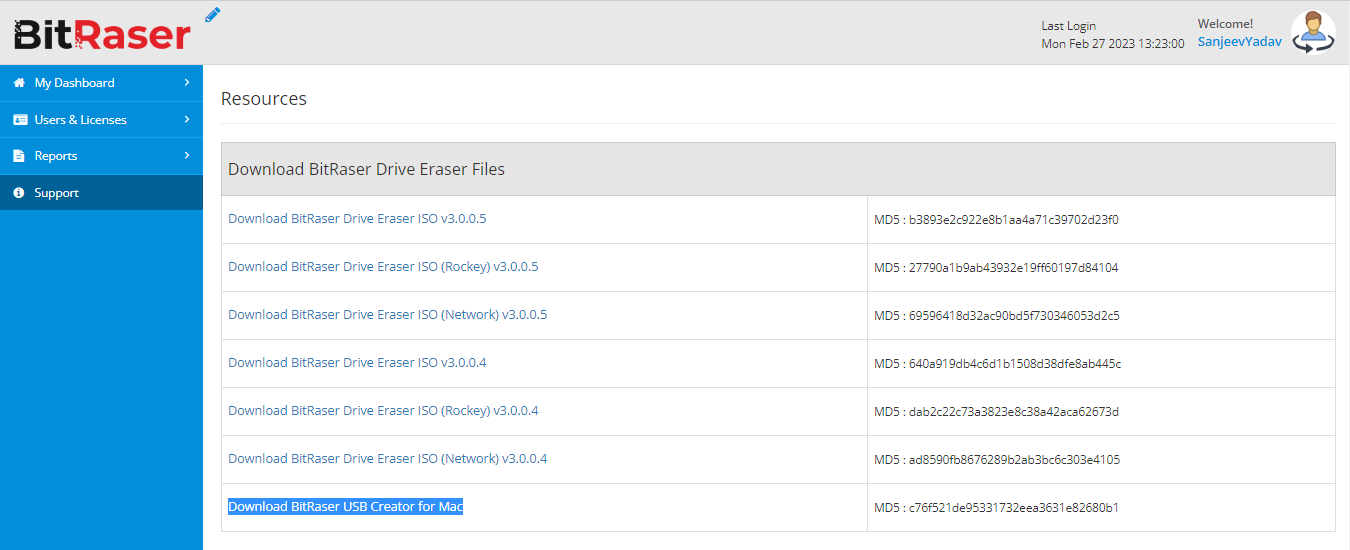The height and width of the screenshot is (550, 1350).
Task: Click the SanjeevYadav username link
Action: [1240, 42]
